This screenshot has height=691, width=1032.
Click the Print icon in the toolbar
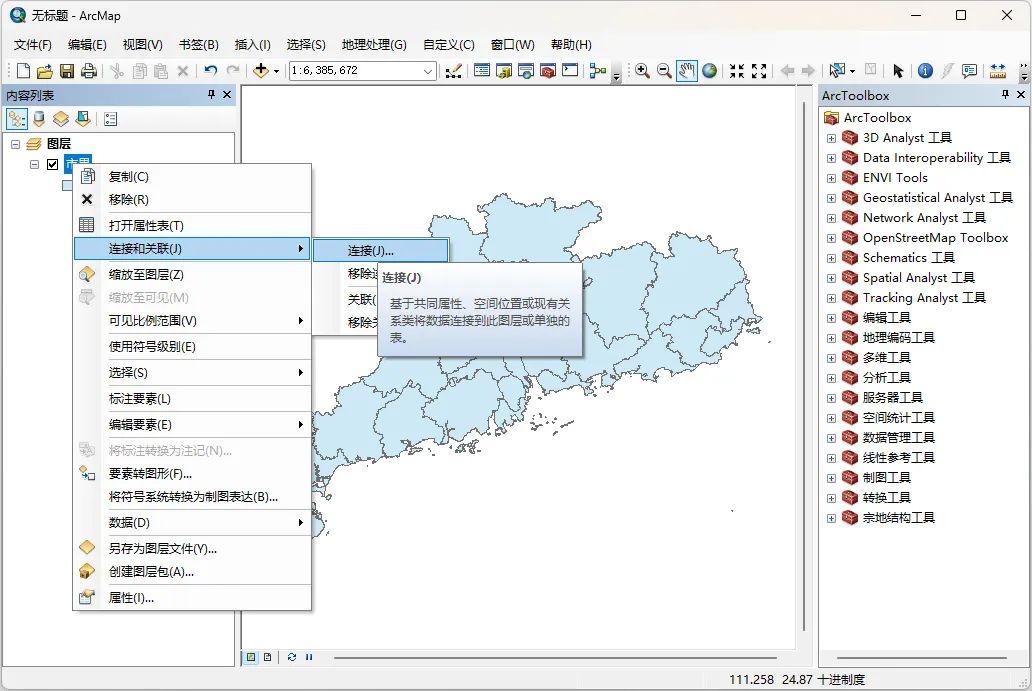tap(89, 70)
